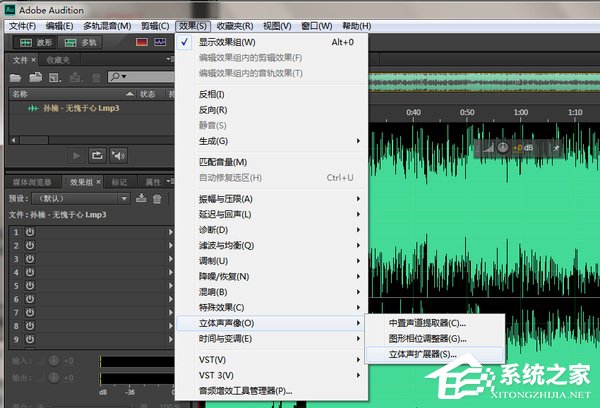Toggle 显示效果组(W) menu item

(271, 42)
